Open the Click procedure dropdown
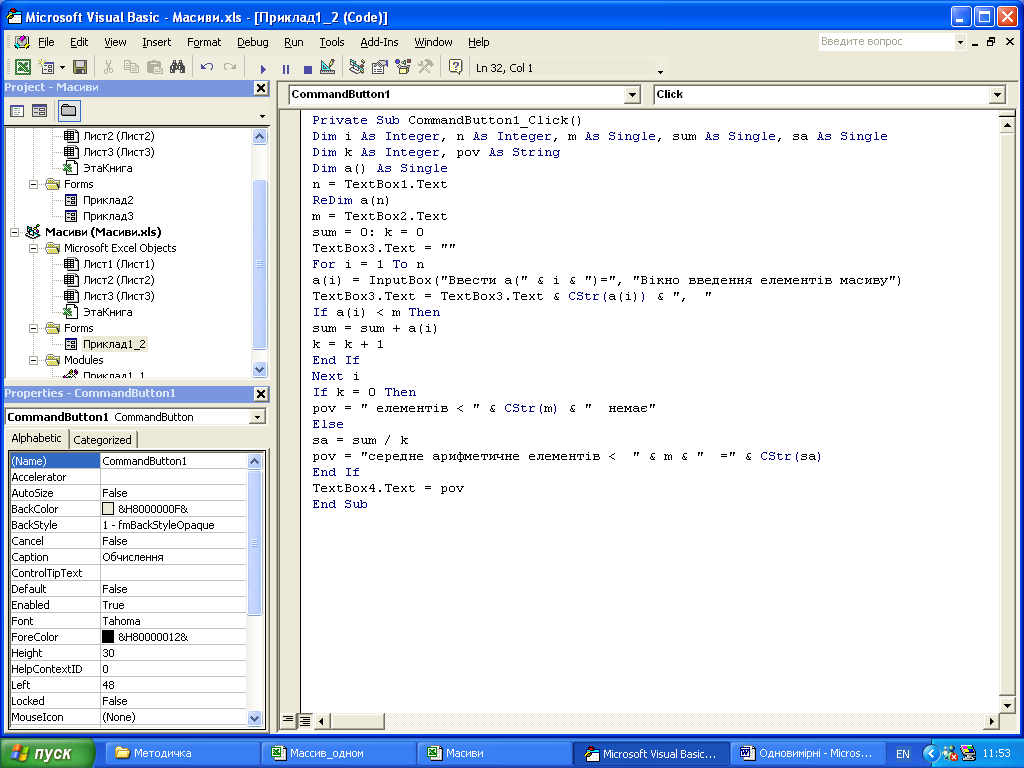 point(997,95)
